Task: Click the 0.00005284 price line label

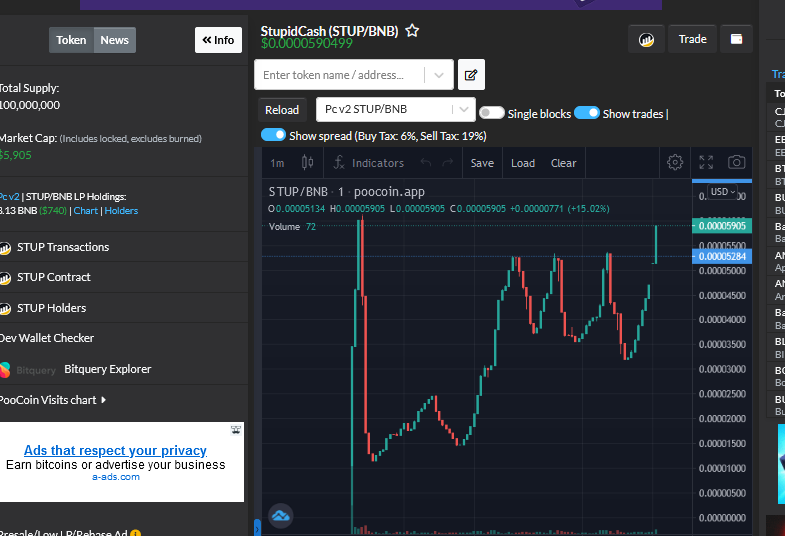Action: point(722,256)
